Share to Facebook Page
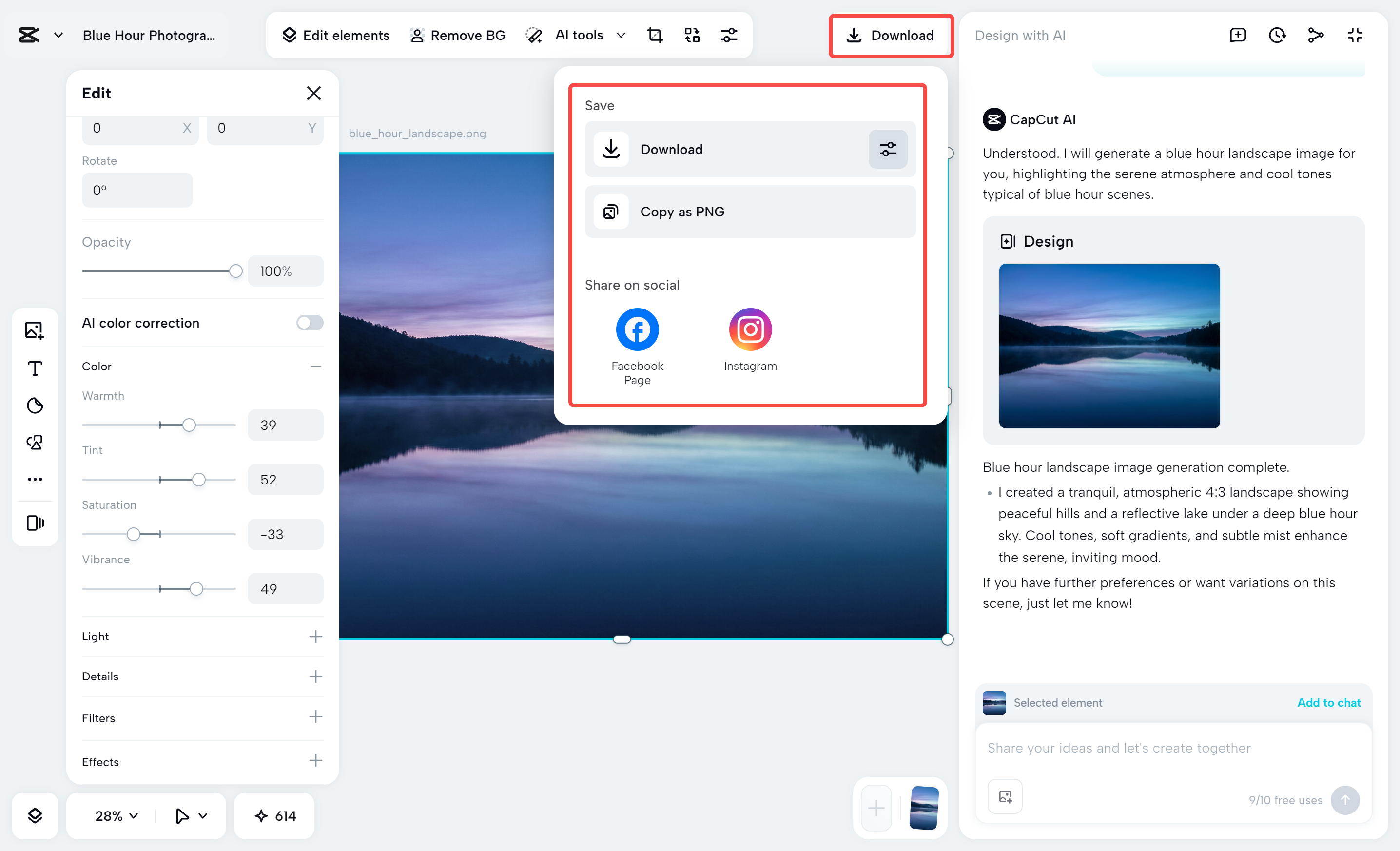Viewport: 1400px width, 851px height. [x=637, y=329]
